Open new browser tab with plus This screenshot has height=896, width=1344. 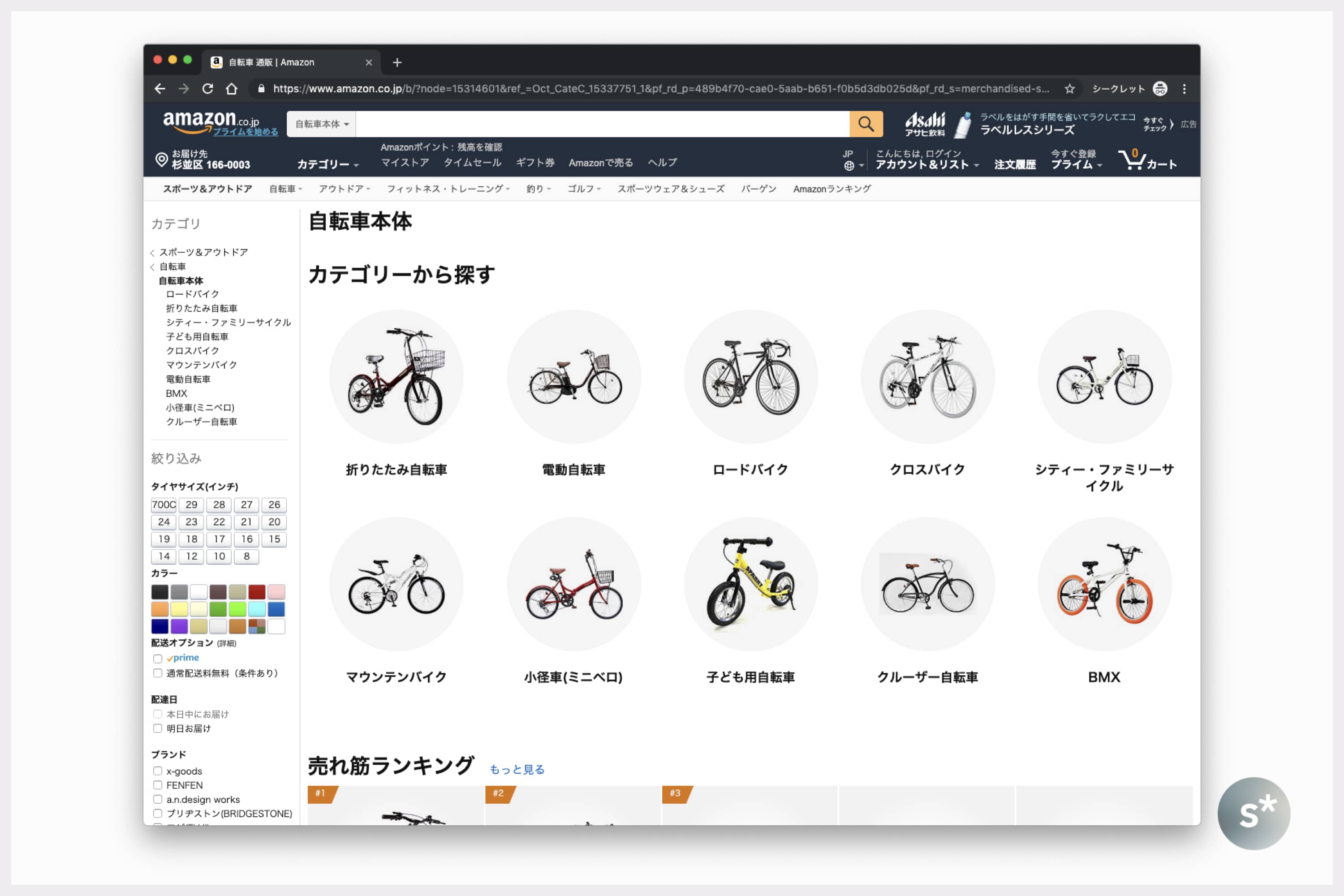397,62
